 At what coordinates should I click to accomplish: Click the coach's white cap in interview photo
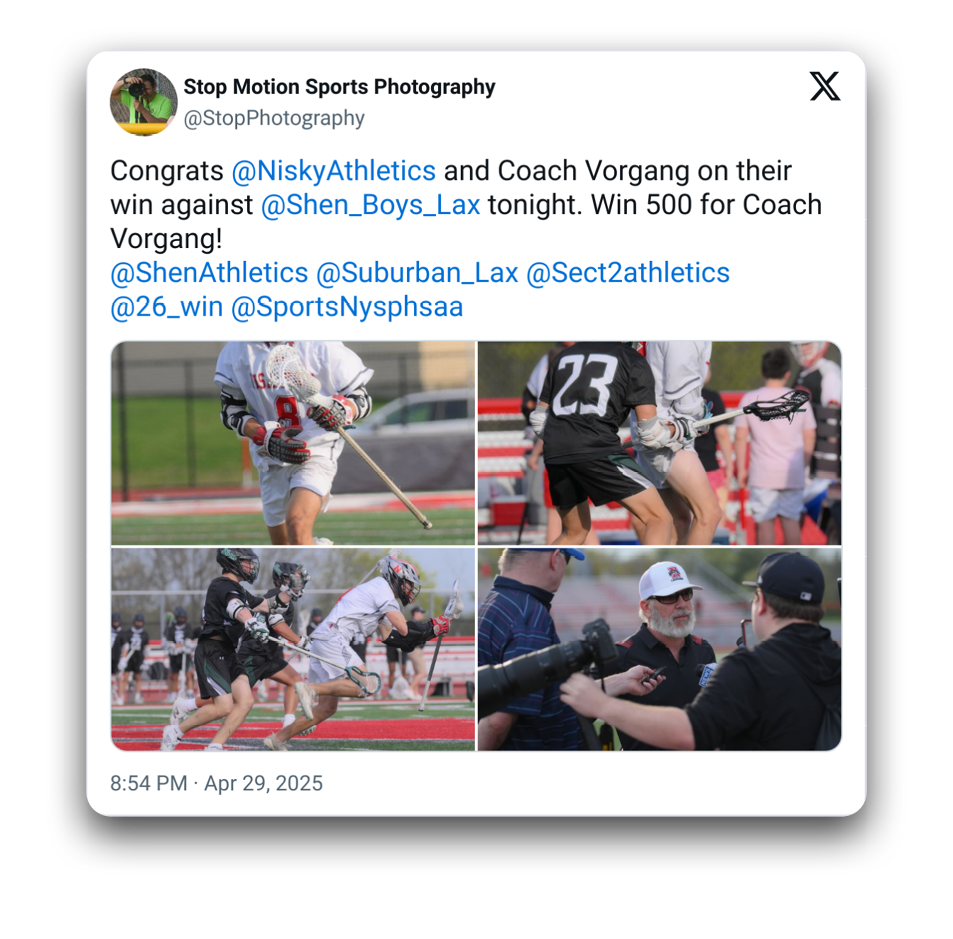pos(669,580)
